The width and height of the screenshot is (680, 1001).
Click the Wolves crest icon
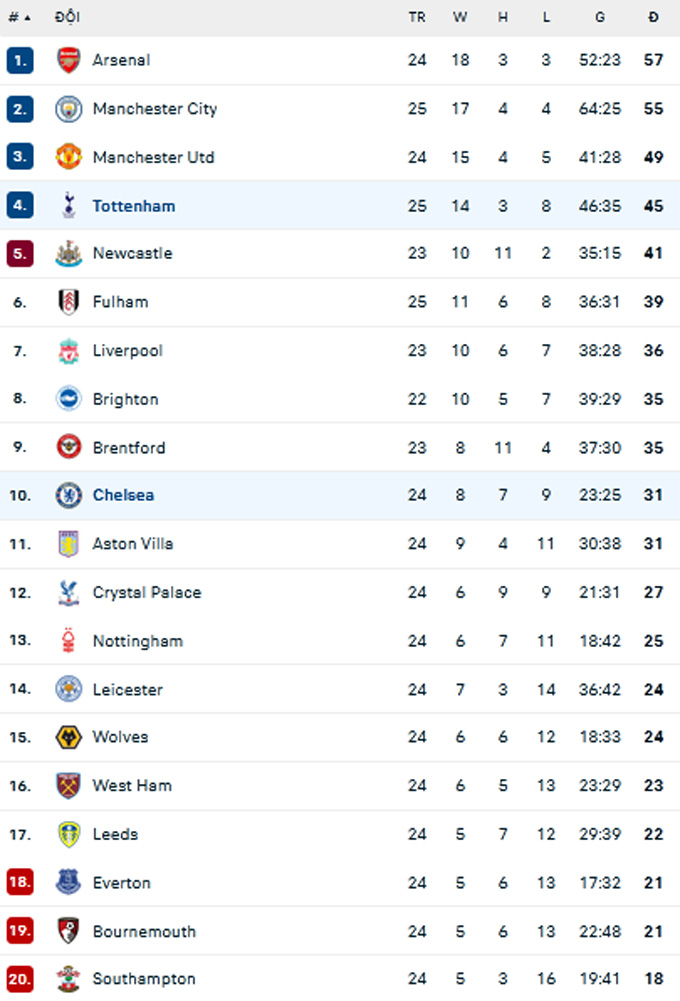click(68, 737)
